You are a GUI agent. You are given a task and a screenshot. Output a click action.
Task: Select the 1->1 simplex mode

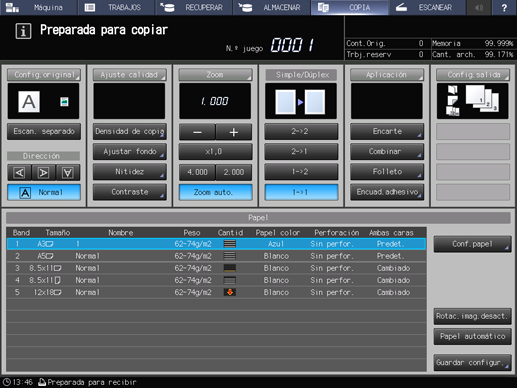tap(301, 192)
